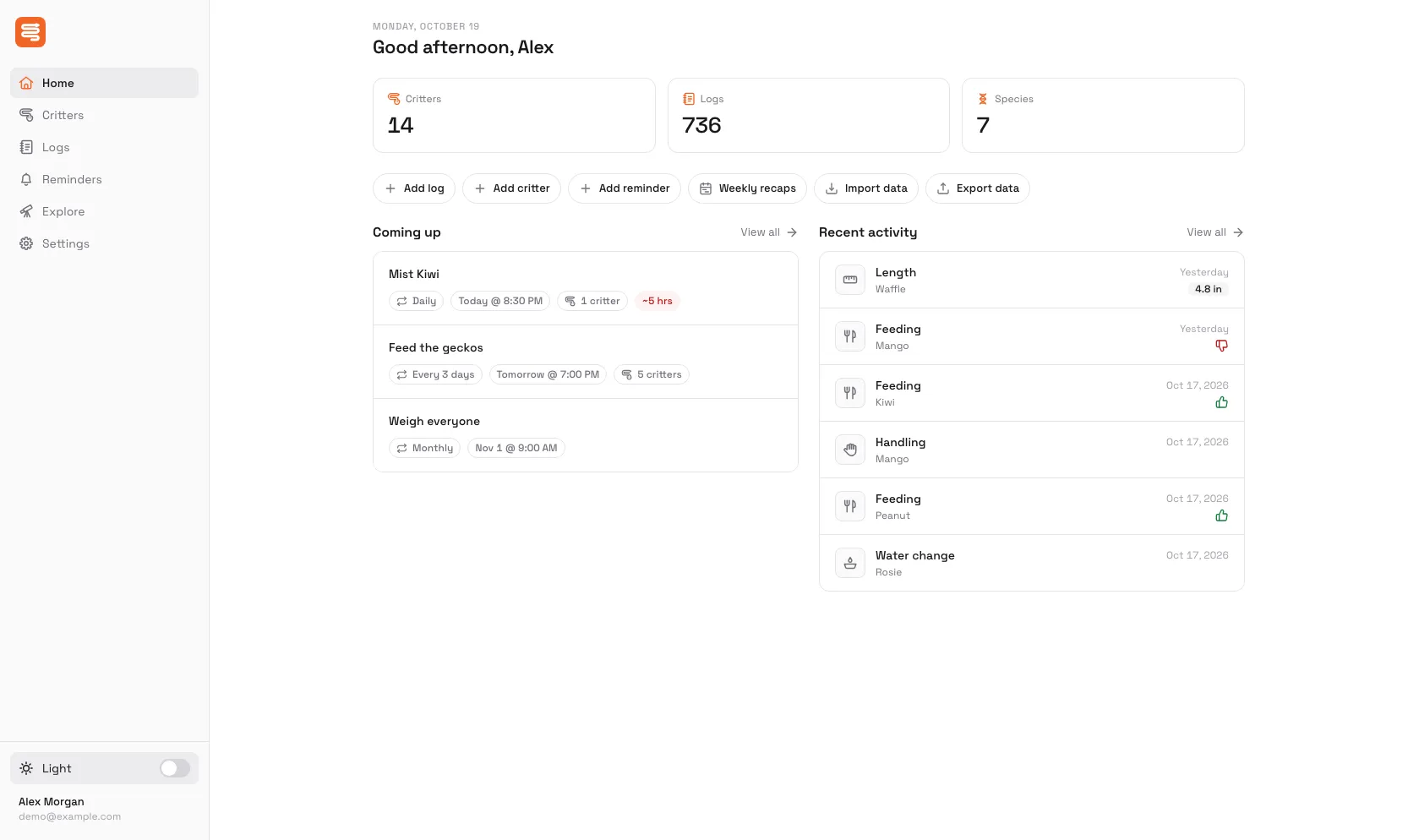1408x840 pixels.
Task: Open the Mist Kiwi reminder
Action: point(586,288)
